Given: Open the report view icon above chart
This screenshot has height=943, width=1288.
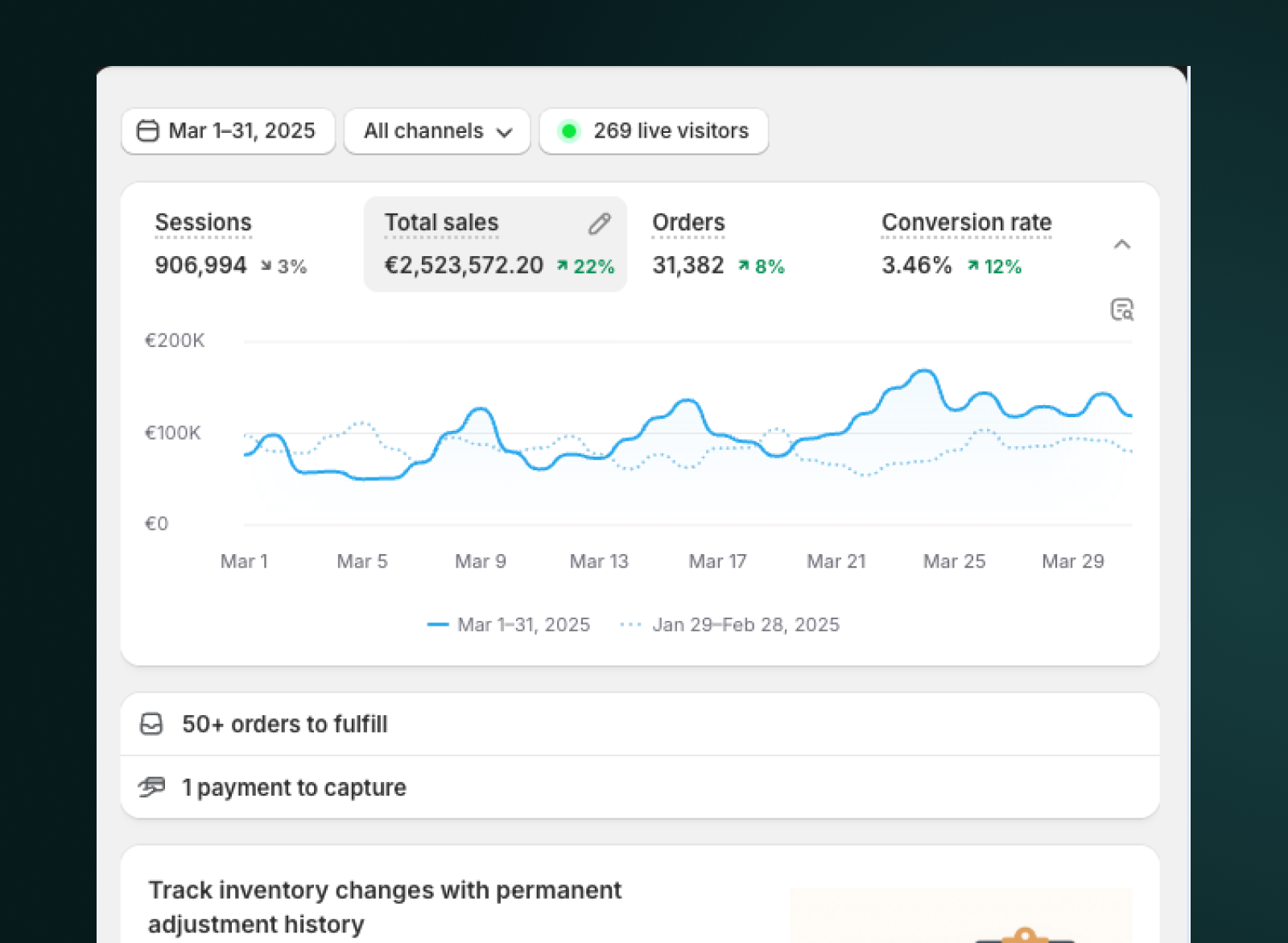Looking at the screenshot, I should [1122, 309].
